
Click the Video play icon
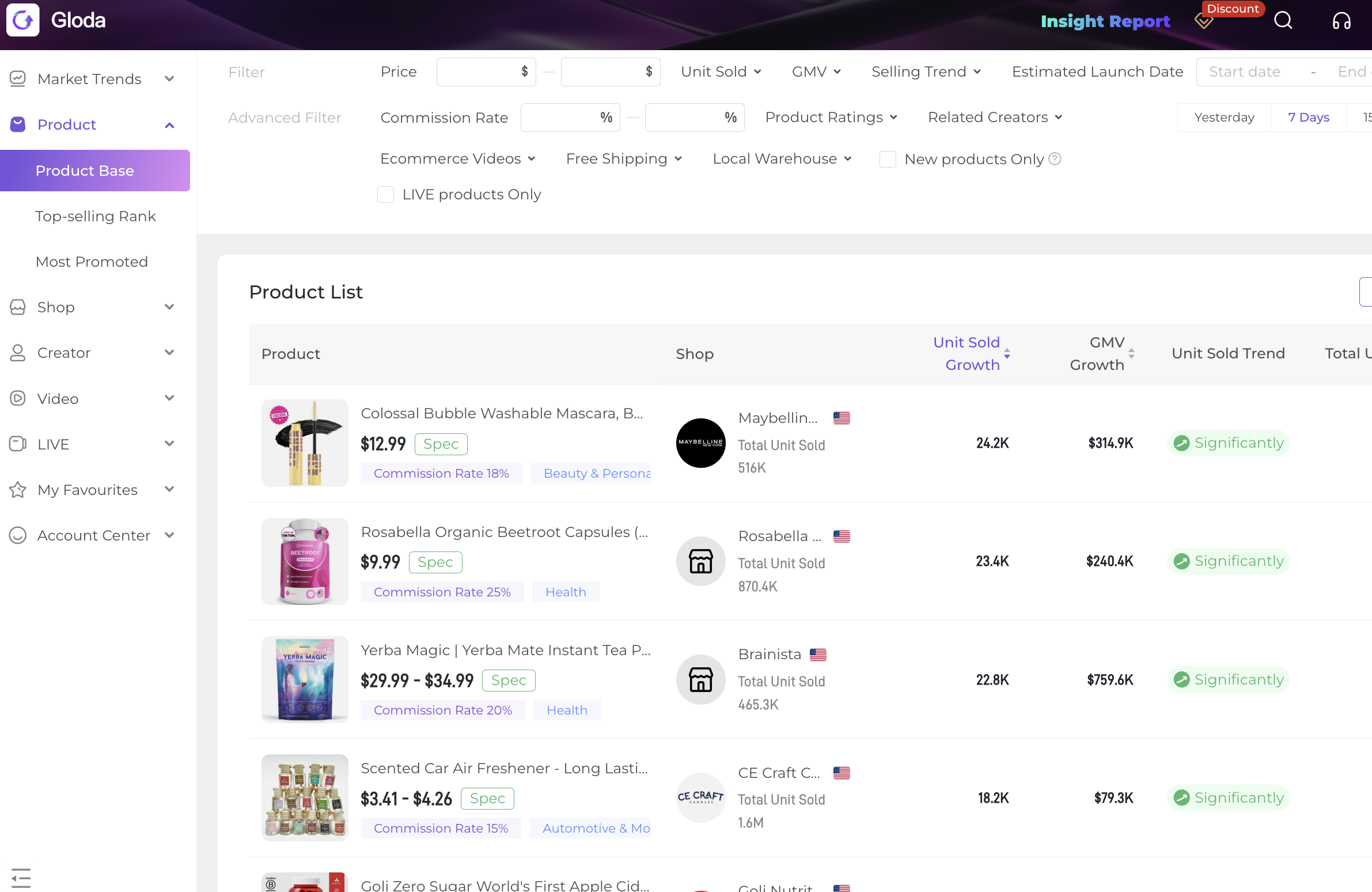18,398
